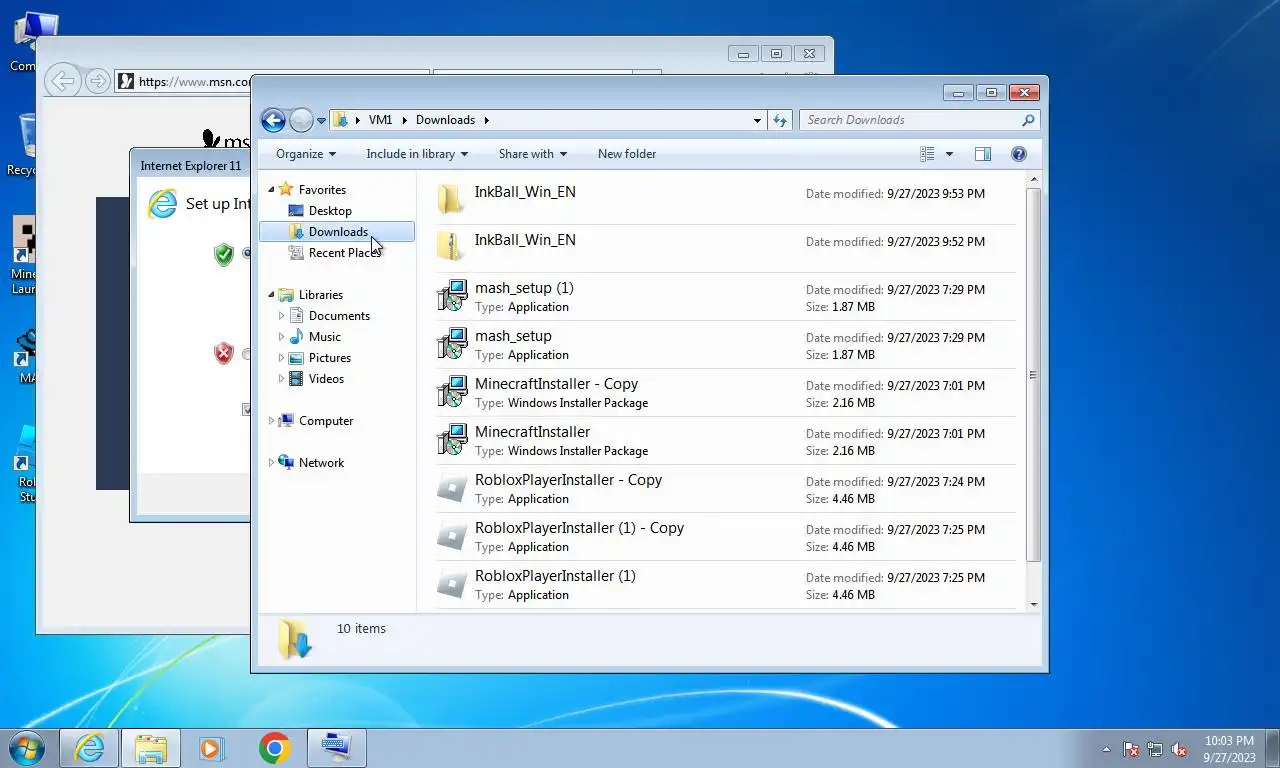
Task: Show hidden system tray icons
Action: [x=1106, y=749]
